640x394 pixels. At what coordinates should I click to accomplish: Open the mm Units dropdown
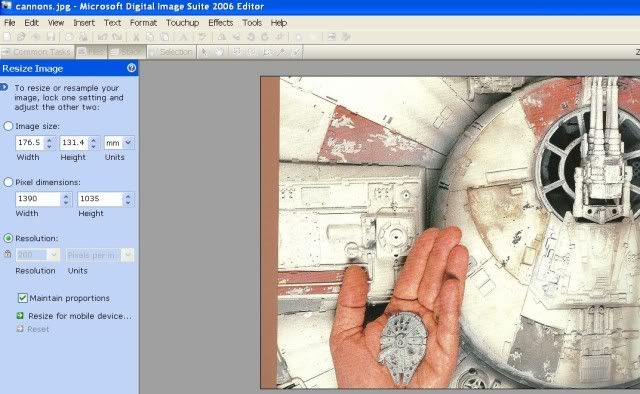click(x=128, y=142)
